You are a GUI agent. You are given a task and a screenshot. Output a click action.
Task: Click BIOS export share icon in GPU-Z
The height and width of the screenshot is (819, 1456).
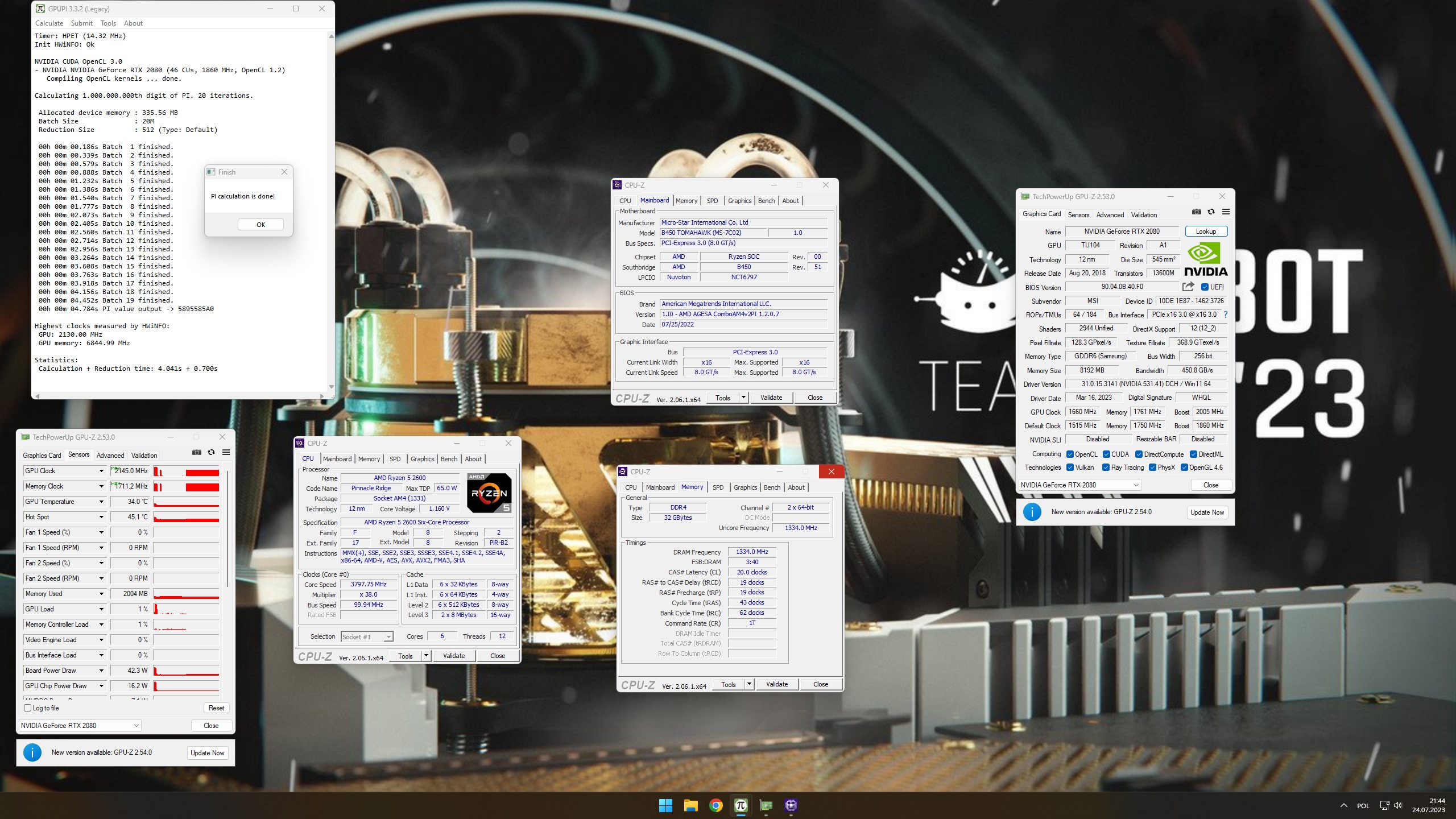pyautogui.click(x=1188, y=287)
